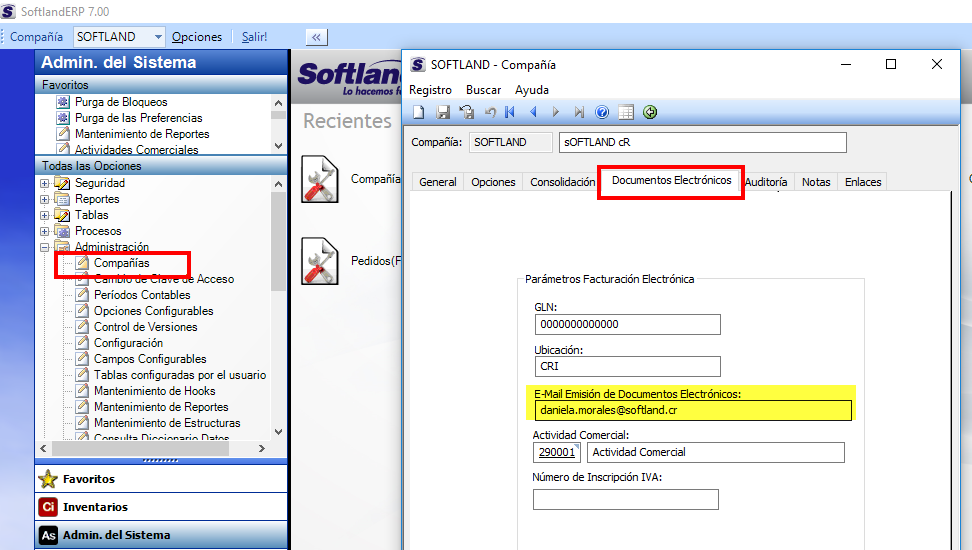Click the Compañía recent item tool icon
This screenshot has height=550, width=972.
pos(320,179)
